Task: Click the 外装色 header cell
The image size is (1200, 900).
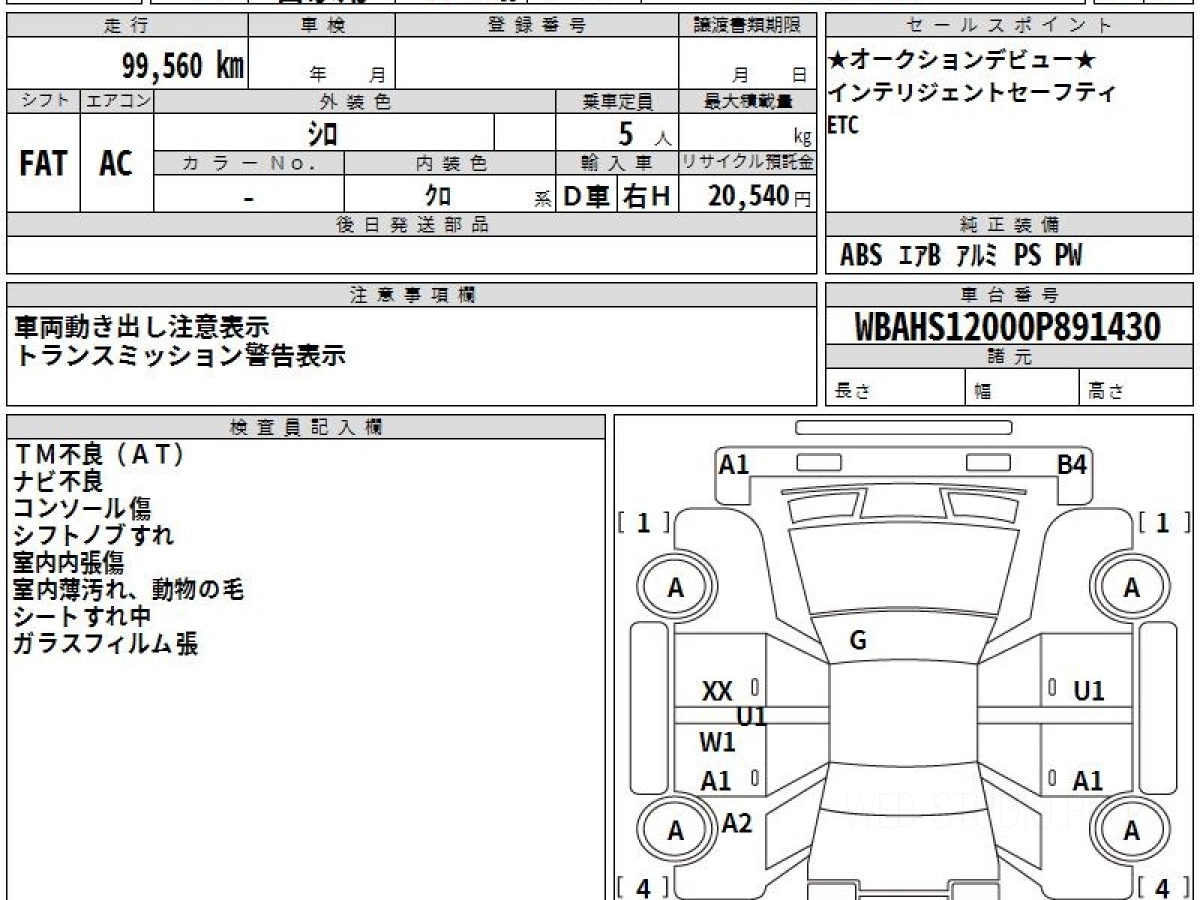Action: click(355, 101)
